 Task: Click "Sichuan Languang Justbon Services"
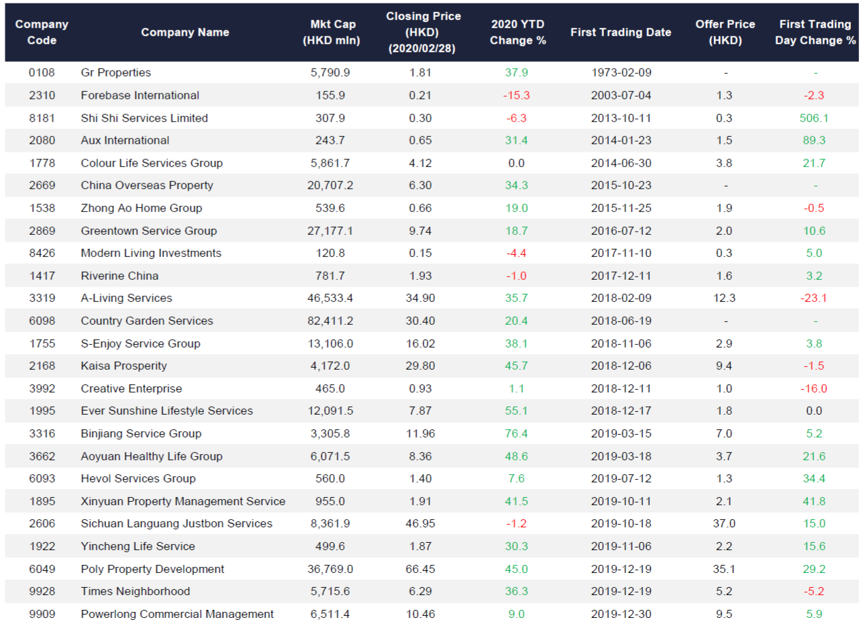click(177, 523)
